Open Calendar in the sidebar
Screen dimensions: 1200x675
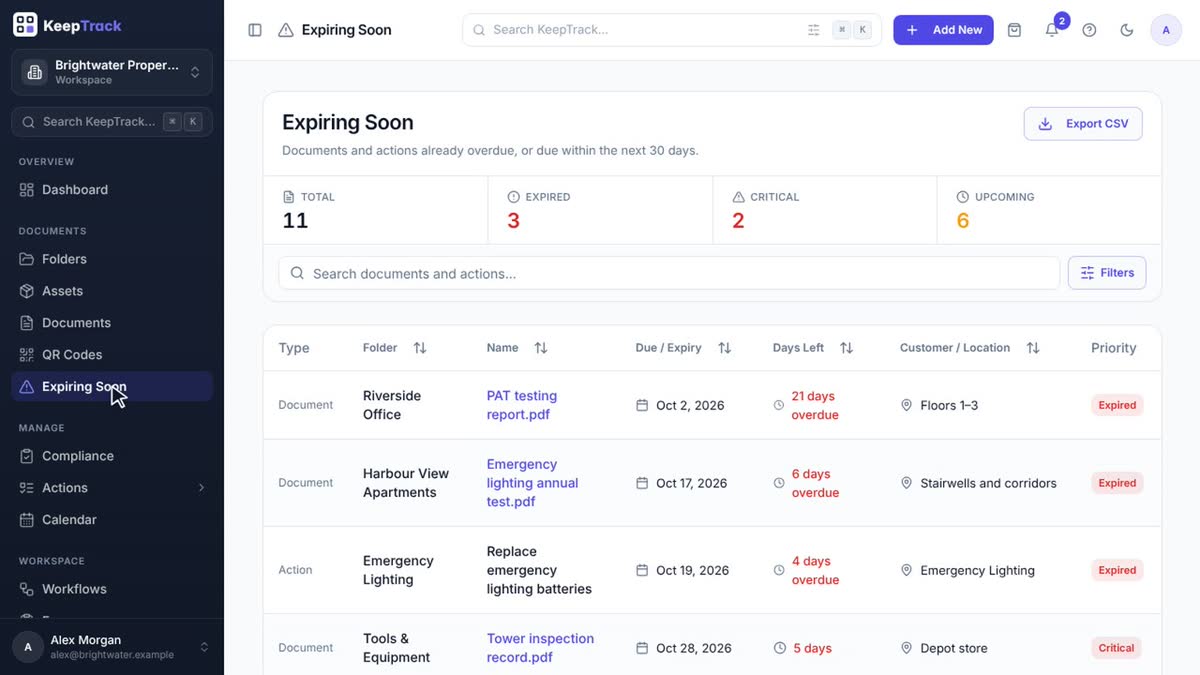click(x=112, y=520)
